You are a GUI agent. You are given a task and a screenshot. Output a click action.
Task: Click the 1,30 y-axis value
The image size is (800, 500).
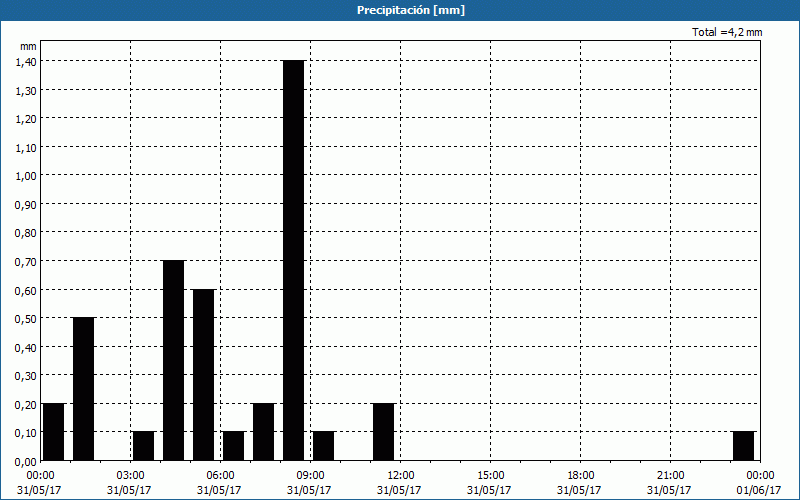pyautogui.click(x=26, y=90)
